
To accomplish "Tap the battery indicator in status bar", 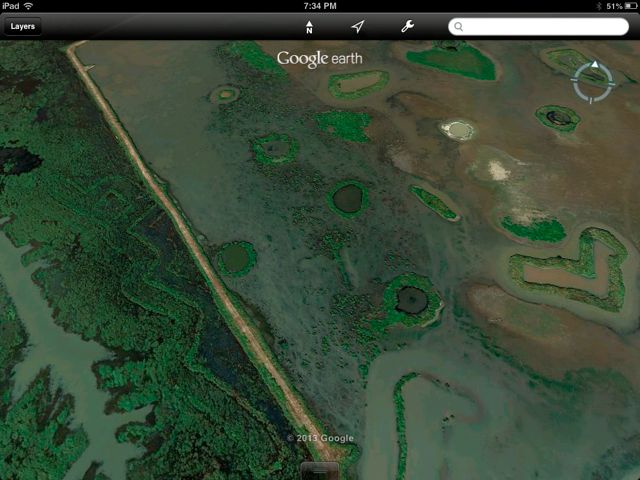I will [x=631, y=6].
